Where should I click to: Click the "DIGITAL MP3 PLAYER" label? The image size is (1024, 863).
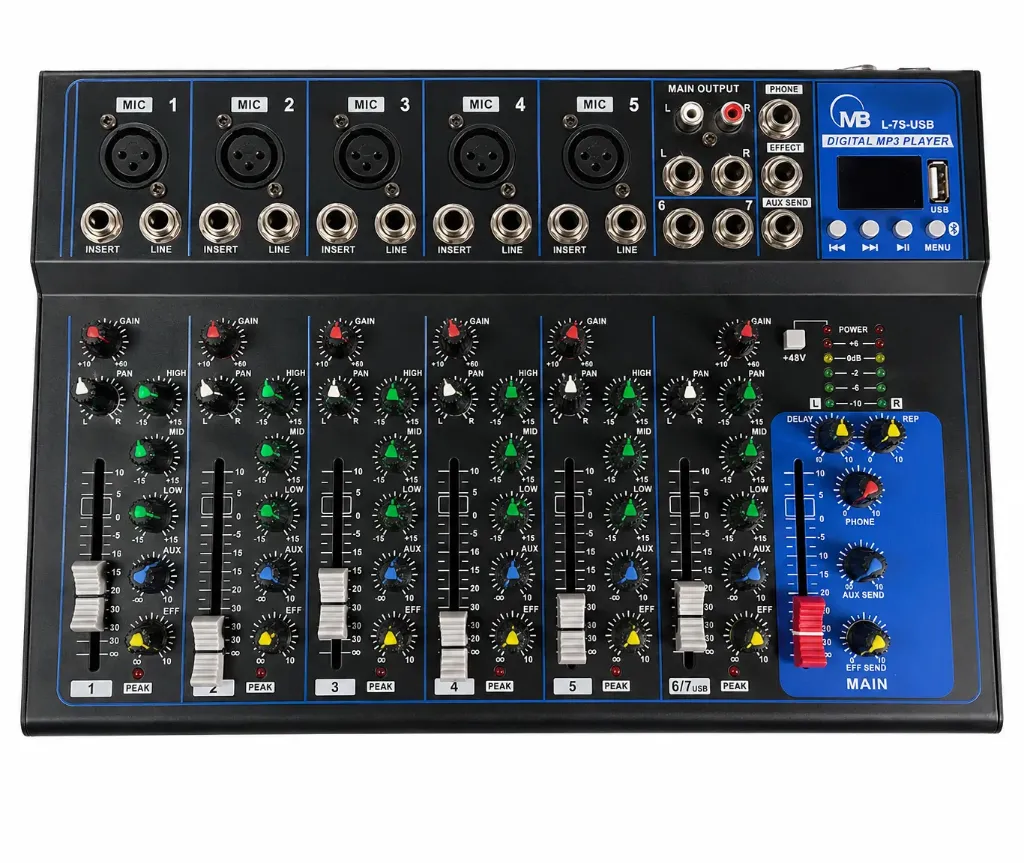888,141
